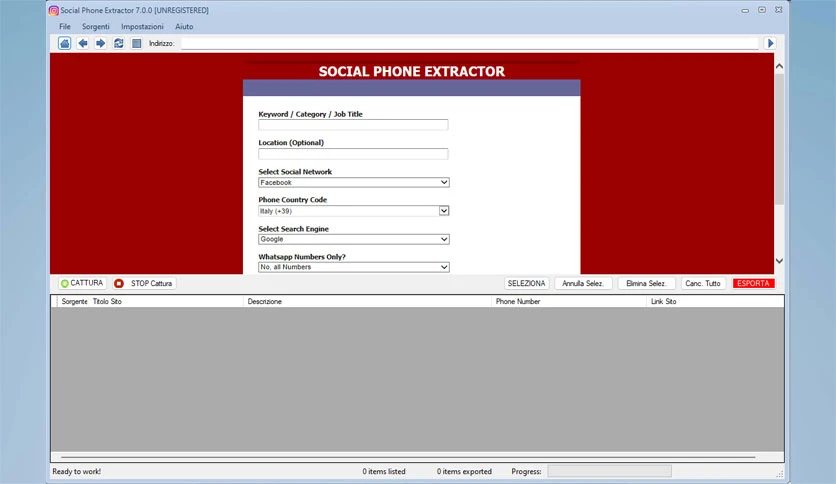Open the Aiuto menu
Image resolution: width=836 pixels, height=484 pixels.
184,26
